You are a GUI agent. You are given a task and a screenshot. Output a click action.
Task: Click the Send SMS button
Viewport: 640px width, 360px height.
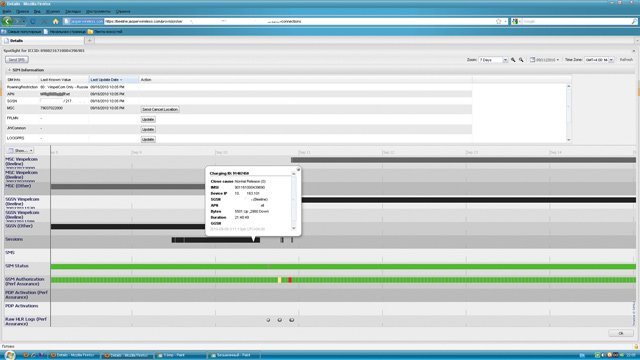pos(17,60)
